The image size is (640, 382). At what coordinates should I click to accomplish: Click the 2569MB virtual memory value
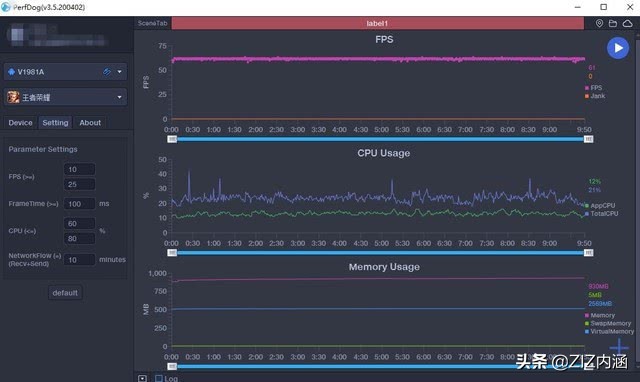click(600, 304)
